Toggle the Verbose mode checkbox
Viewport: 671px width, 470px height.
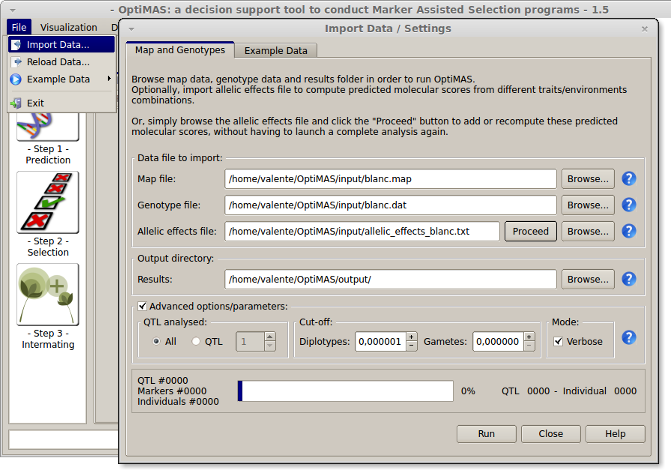coord(558,341)
